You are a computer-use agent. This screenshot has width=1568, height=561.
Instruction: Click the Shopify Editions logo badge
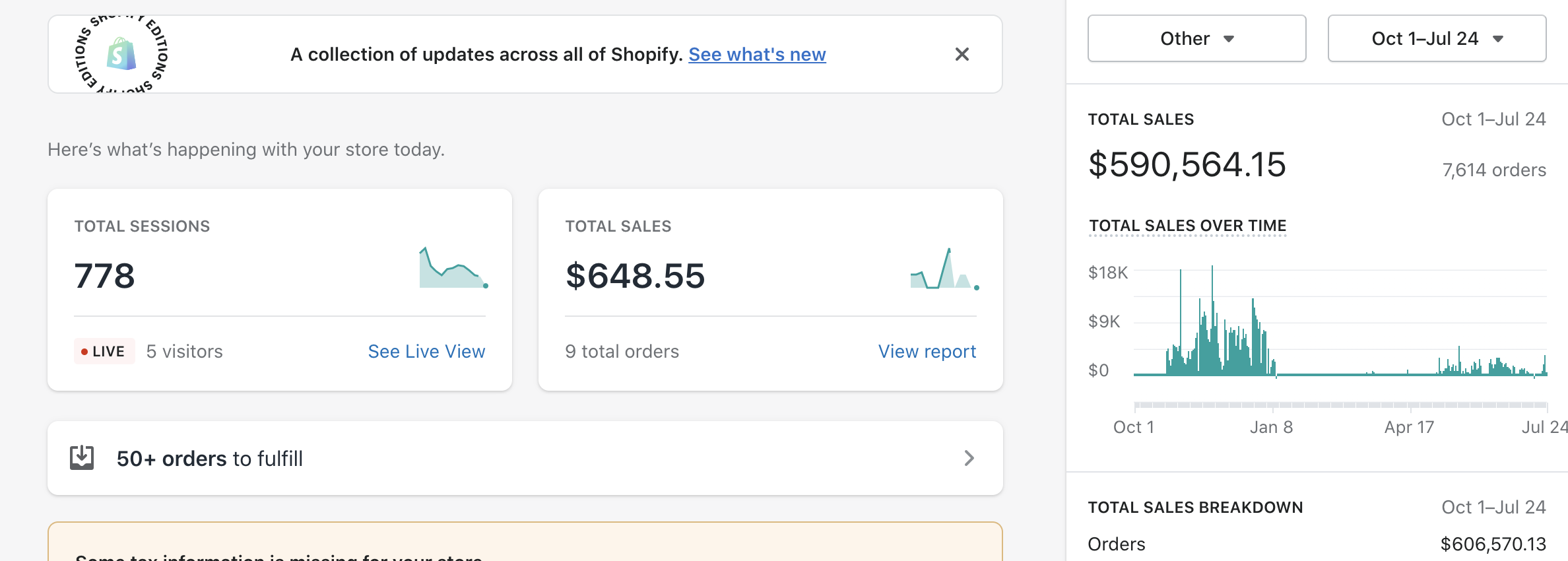point(121,54)
